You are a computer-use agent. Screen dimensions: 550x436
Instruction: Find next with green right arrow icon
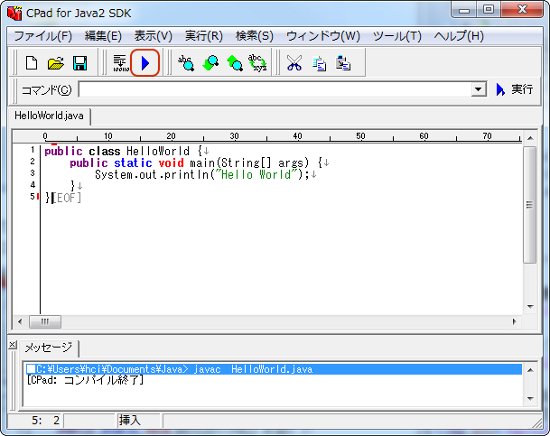(234, 63)
